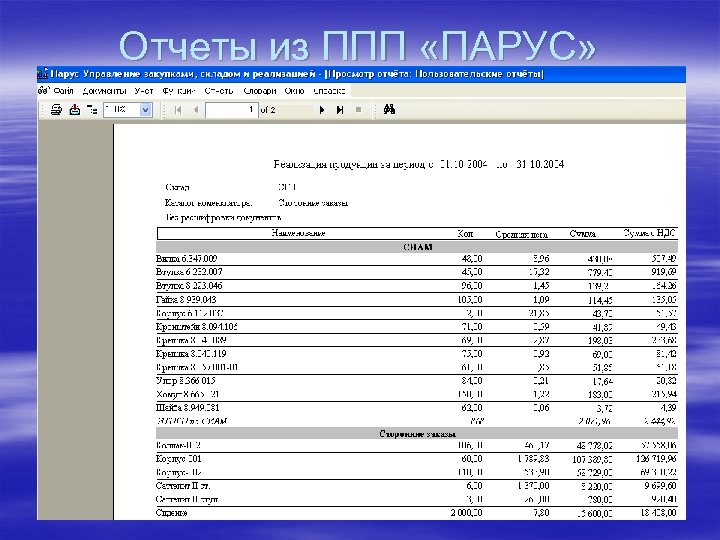The width and height of the screenshot is (720, 540).
Task: Open text search with binoculars icon
Action: click(x=389, y=109)
